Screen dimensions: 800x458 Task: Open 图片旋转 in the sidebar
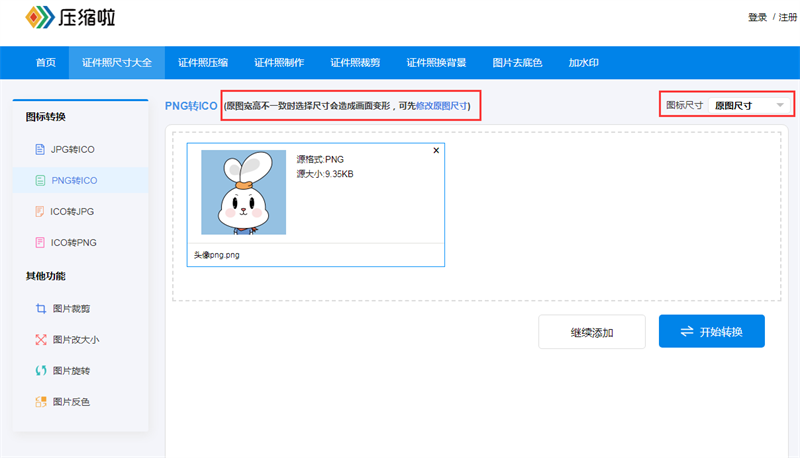point(81,371)
